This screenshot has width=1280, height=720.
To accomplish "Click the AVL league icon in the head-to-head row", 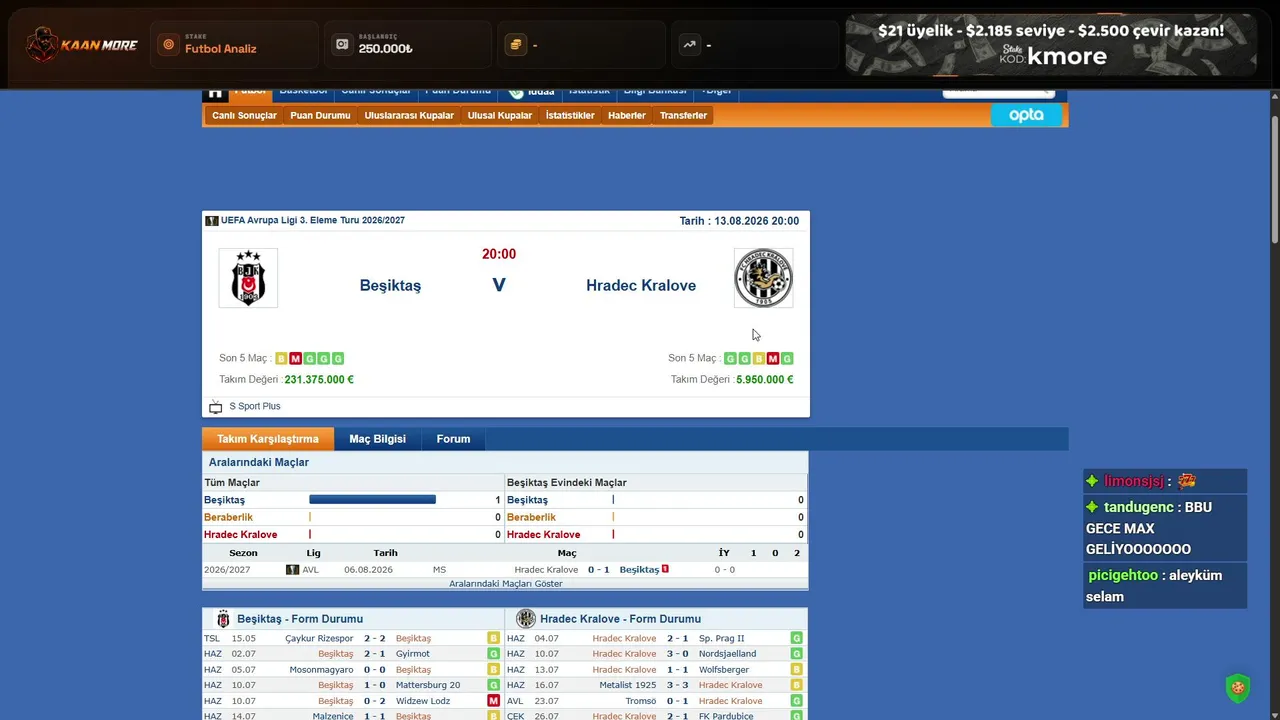I will click(x=293, y=570).
